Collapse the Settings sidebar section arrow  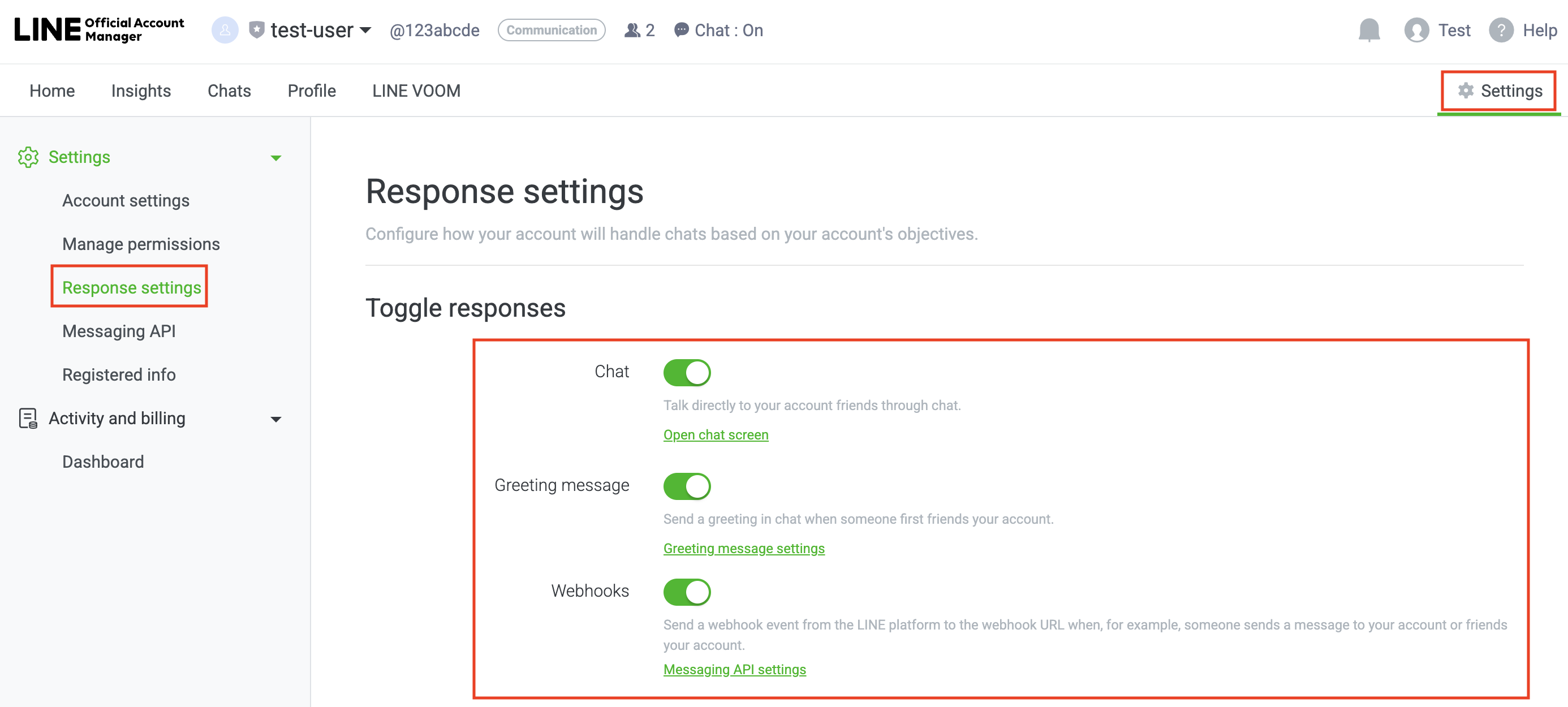(x=275, y=158)
